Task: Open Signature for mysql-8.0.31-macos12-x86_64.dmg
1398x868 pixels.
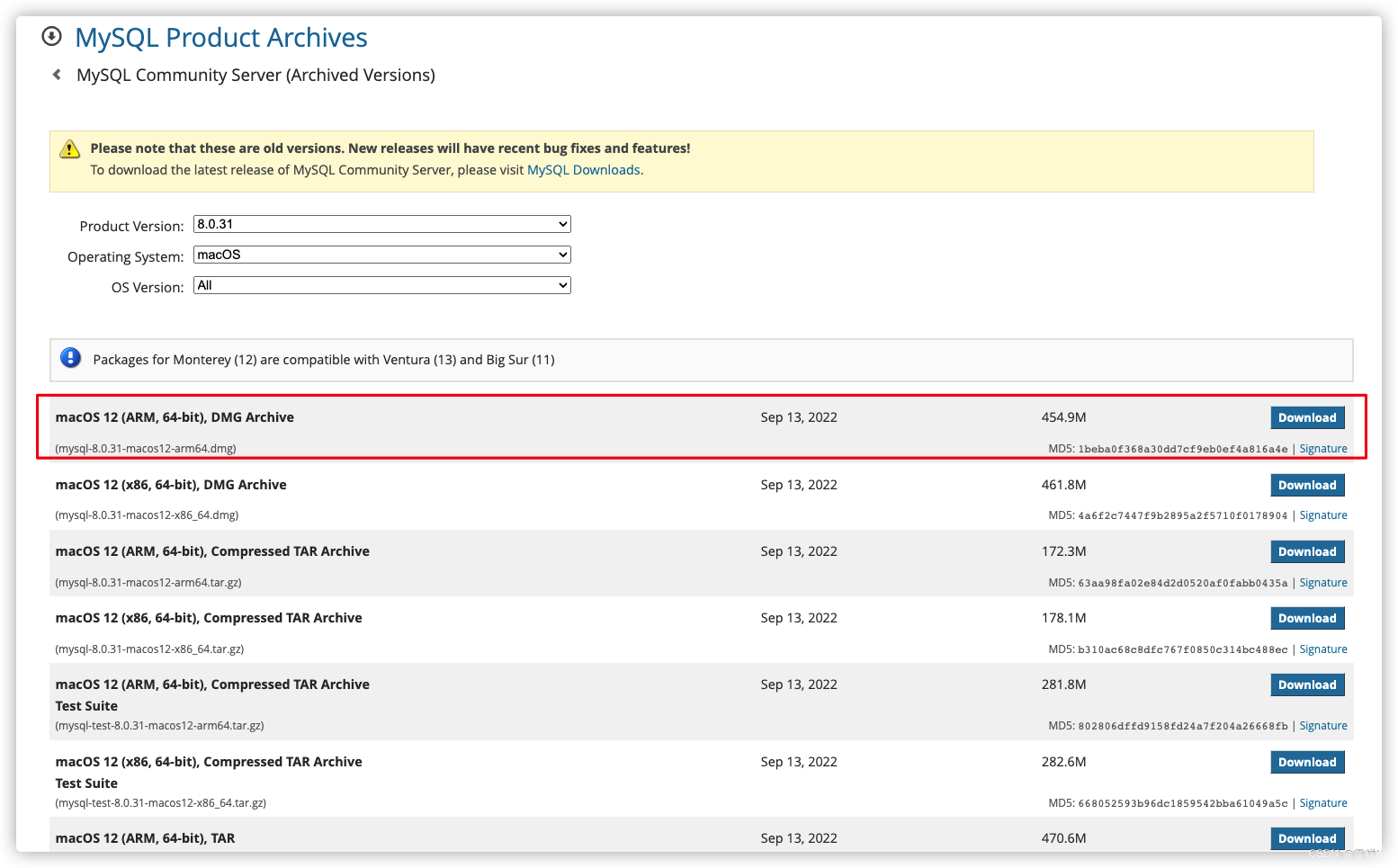Action: (1323, 515)
